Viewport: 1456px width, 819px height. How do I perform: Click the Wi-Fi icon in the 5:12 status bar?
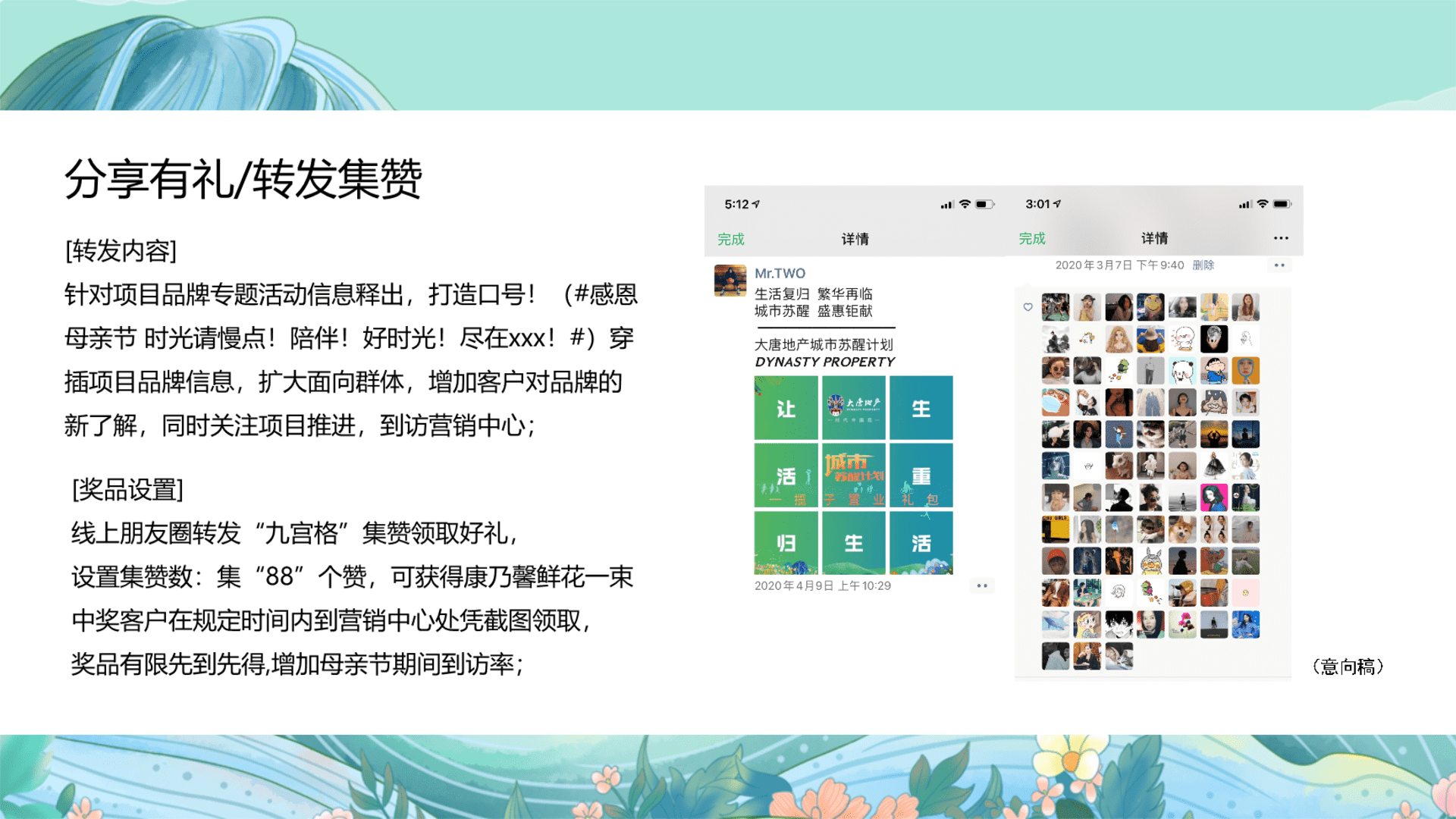click(965, 204)
